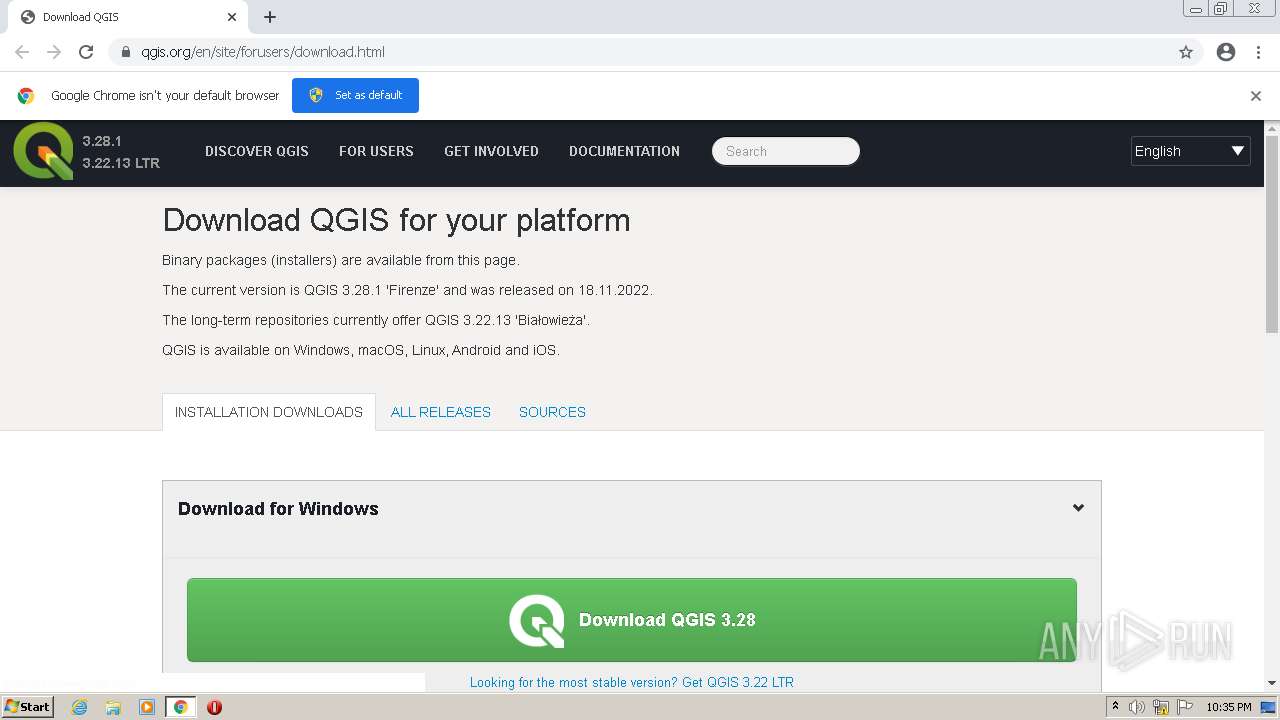Screen dimensions: 1280x720
Task: Click the show desktop button
Action: pyautogui.click(x=1268, y=707)
